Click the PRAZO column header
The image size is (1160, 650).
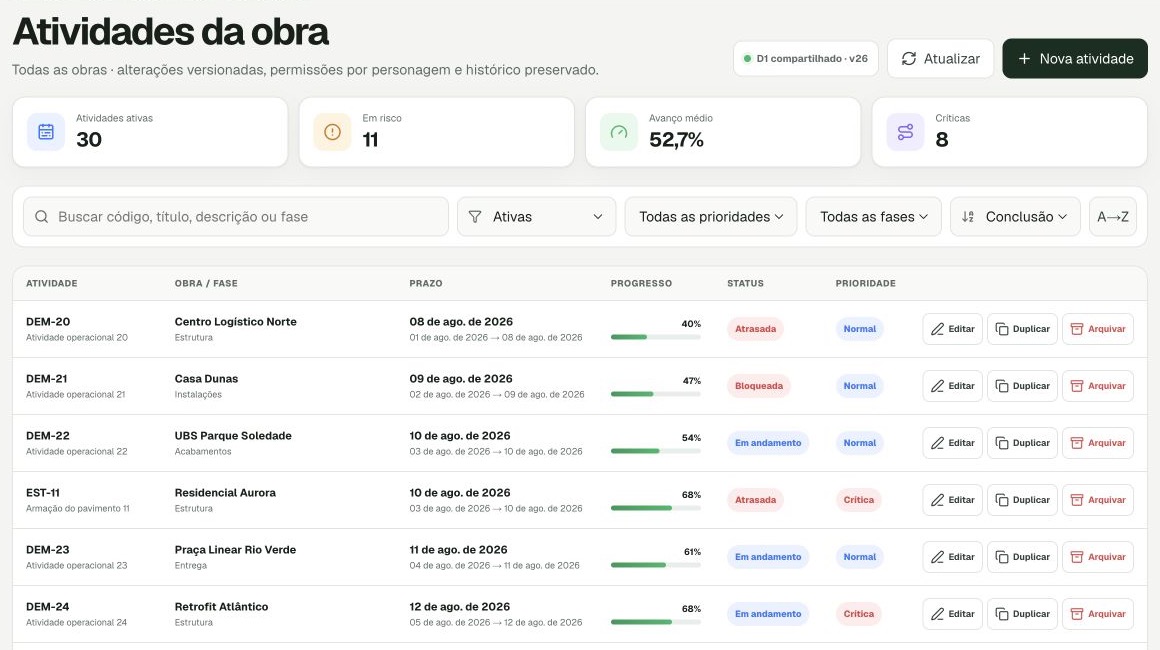coord(426,283)
